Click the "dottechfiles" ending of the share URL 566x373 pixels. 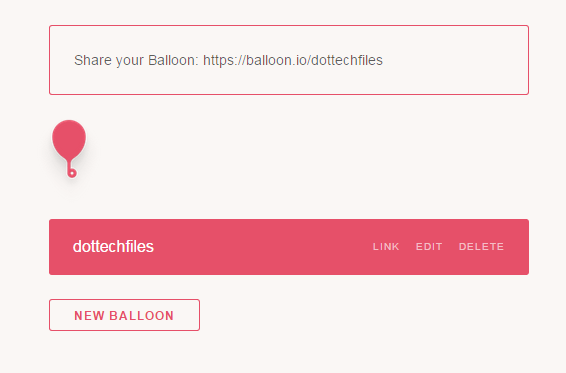[x=347, y=60]
